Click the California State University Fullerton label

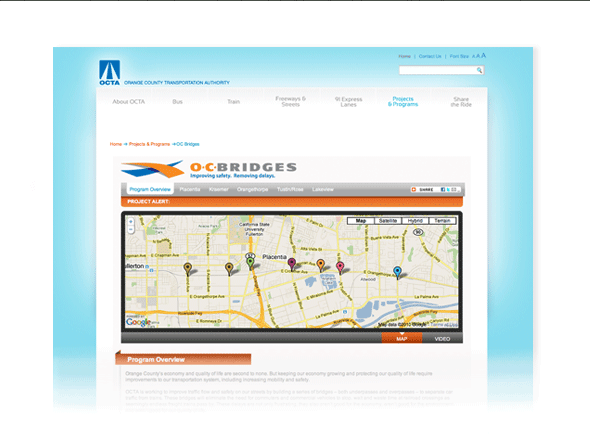(254, 229)
